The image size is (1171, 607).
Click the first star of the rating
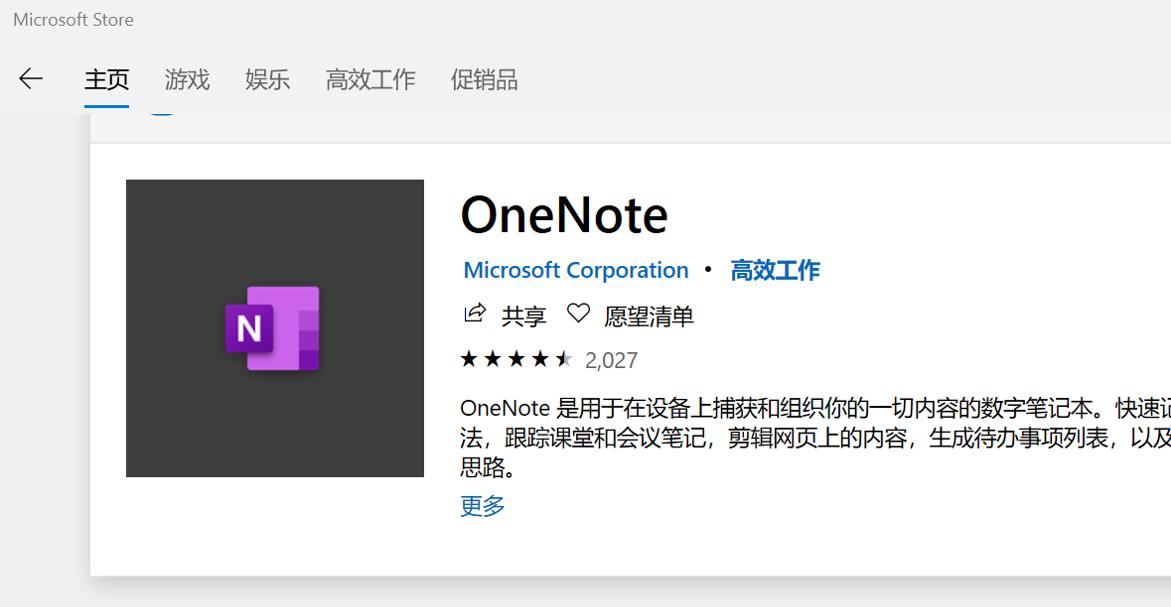pyautogui.click(x=469, y=359)
